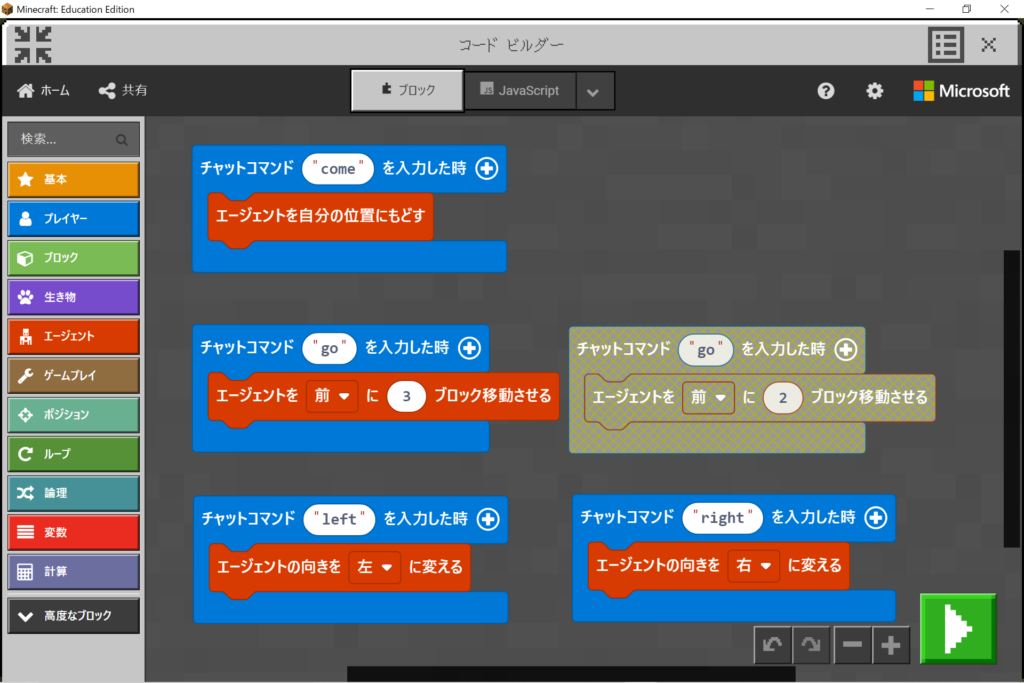This screenshot has height=683, width=1024.
Task: Click the redo arrow icon
Action: 812,645
